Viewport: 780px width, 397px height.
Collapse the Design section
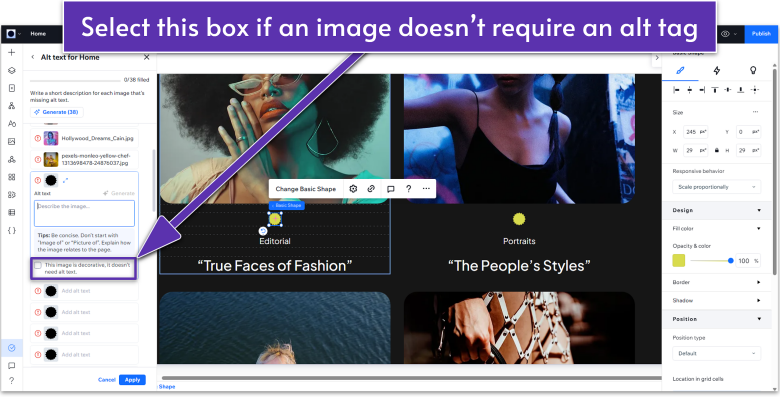[x=759, y=210]
